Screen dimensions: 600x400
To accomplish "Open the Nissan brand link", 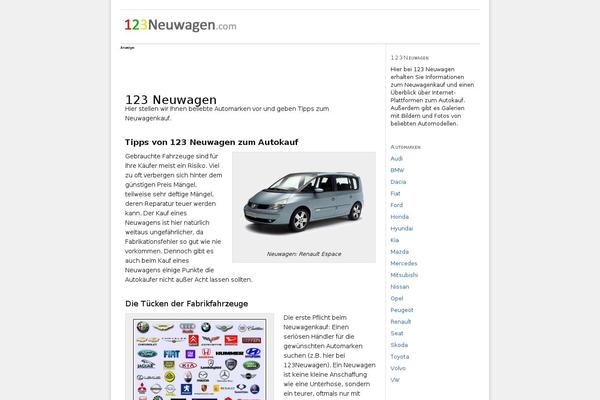I will (x=399, y=286).
